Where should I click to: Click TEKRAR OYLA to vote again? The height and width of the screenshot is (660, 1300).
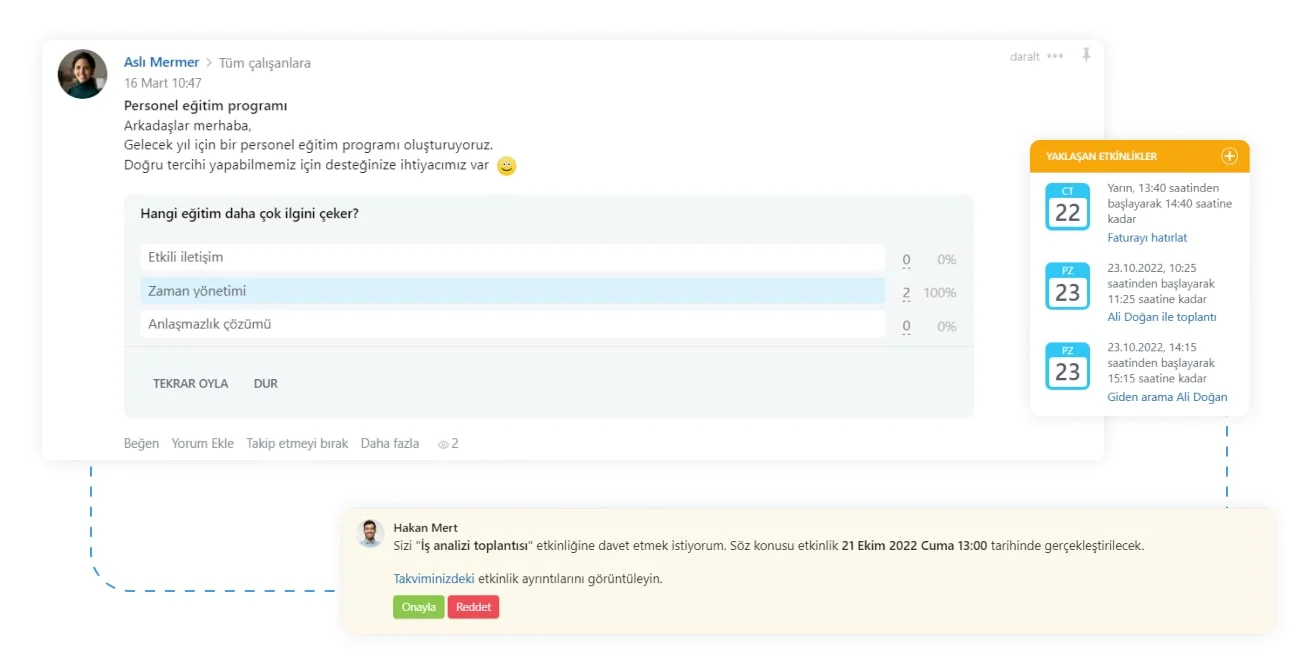pos(190,384)
